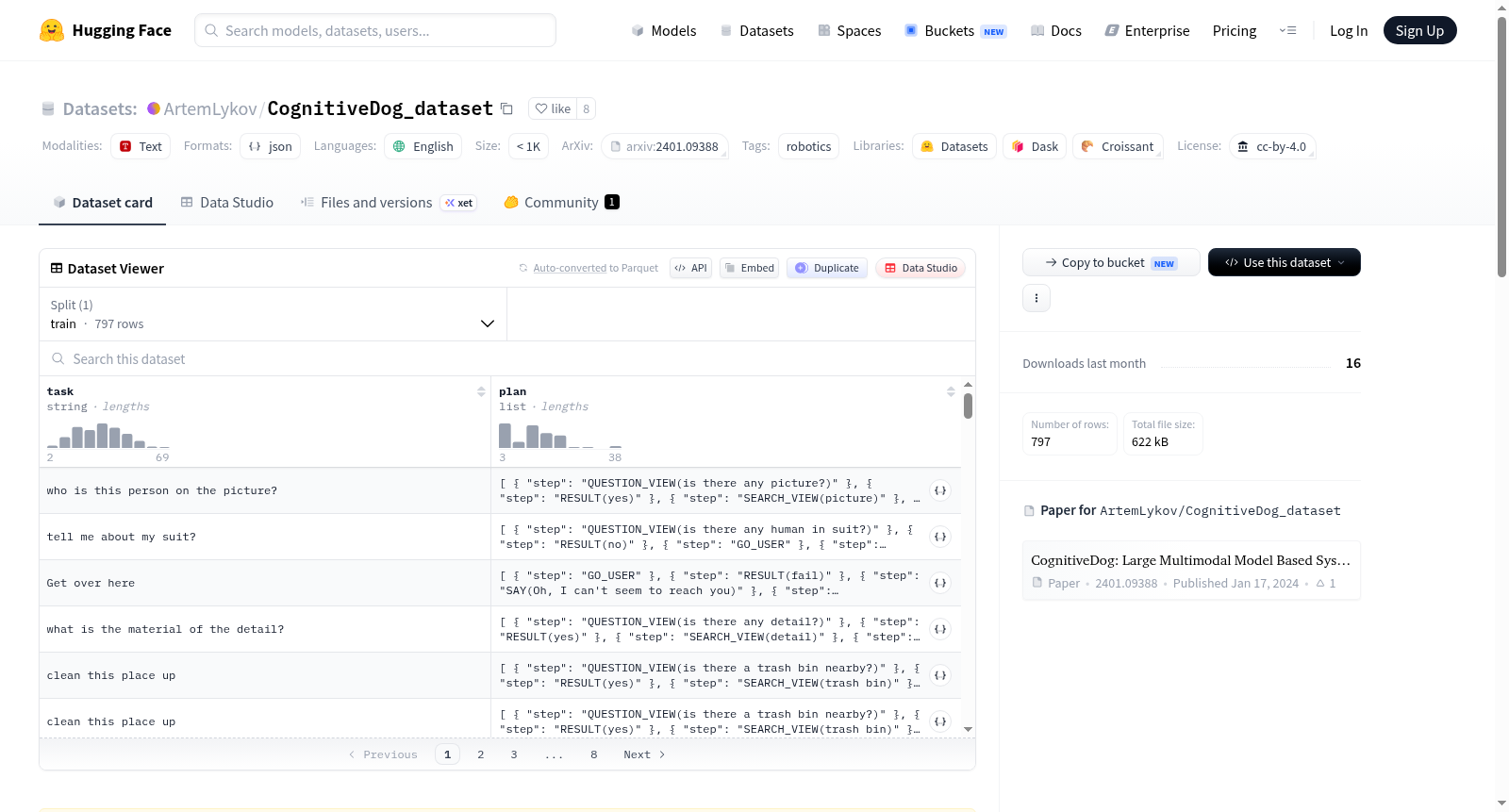Viewport: 1509px width, 812px height.
Task: Focus the top search models input field
Action: coord(375,30)
